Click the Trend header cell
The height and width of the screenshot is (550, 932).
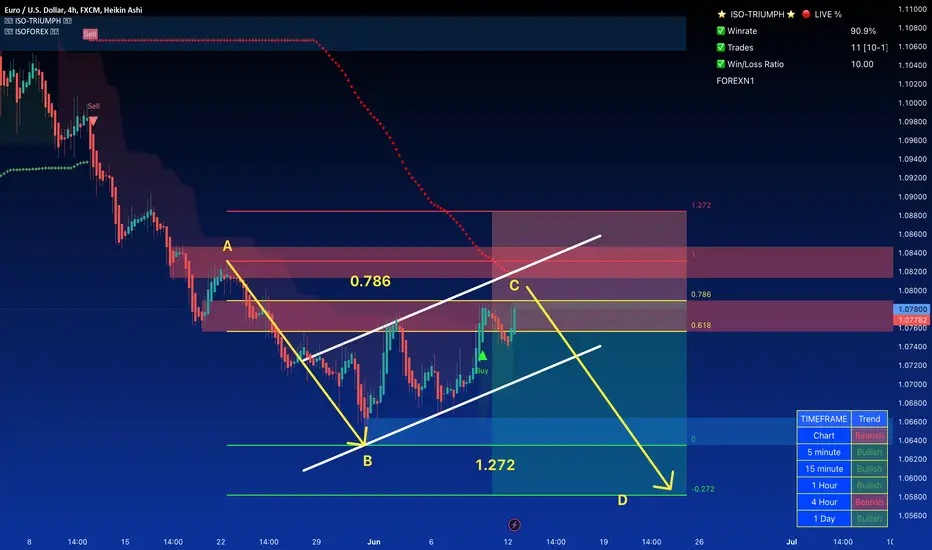click(x=869, y=419)
